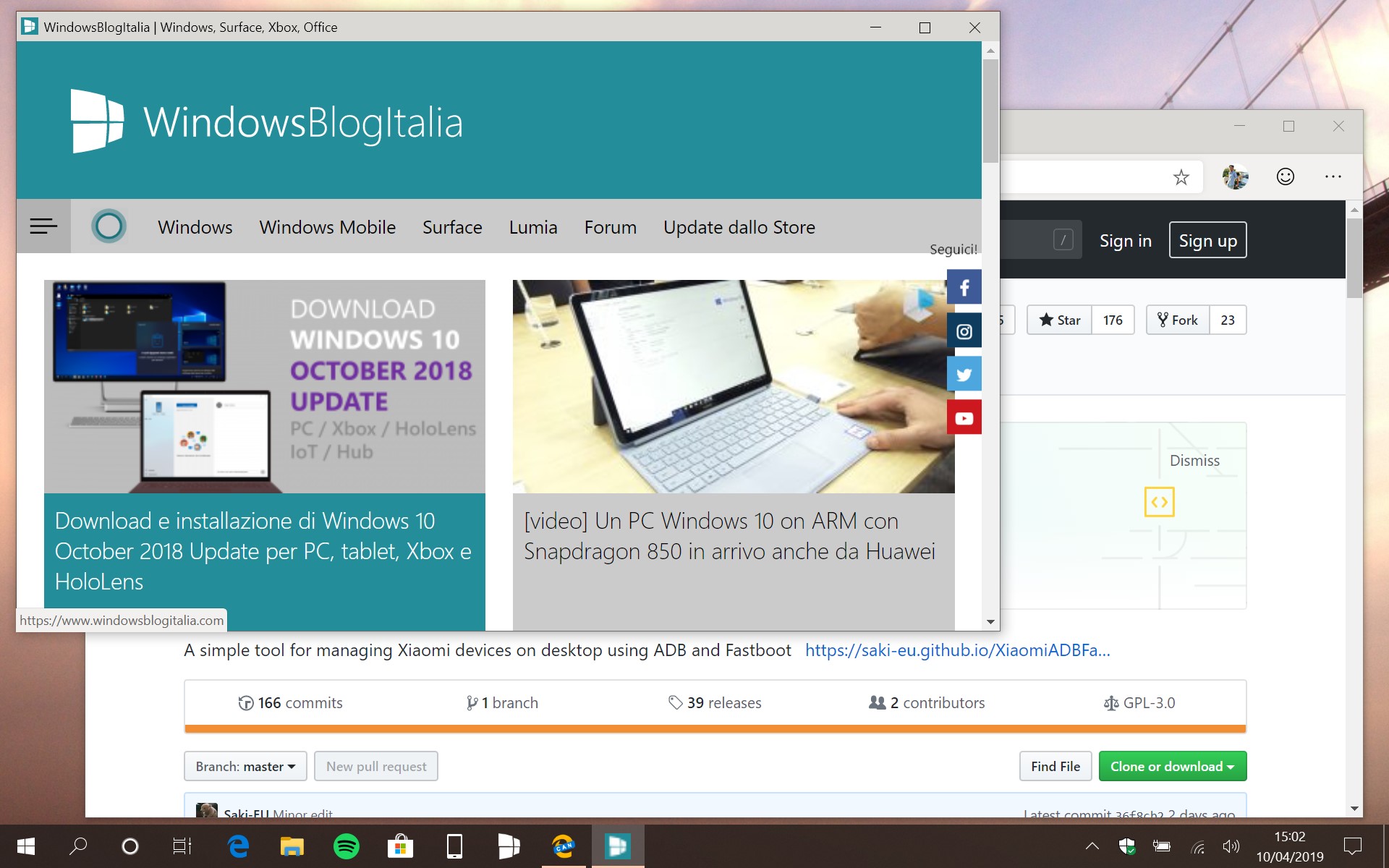Open Microsoft Store from taskbar
The width and height of the screenshot is (1389, 868).
(x=400, y=846)
